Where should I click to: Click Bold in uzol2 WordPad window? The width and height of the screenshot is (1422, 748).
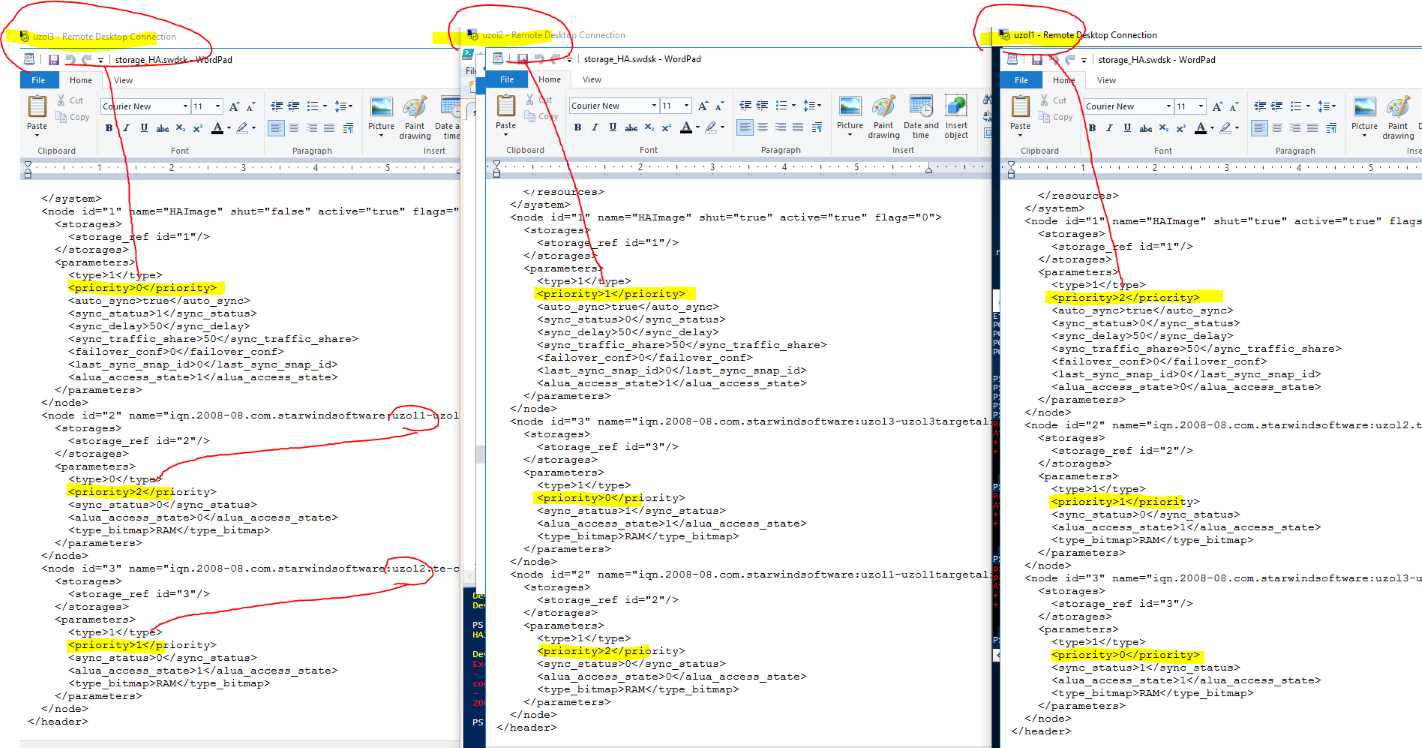click(x=578, y=127)
